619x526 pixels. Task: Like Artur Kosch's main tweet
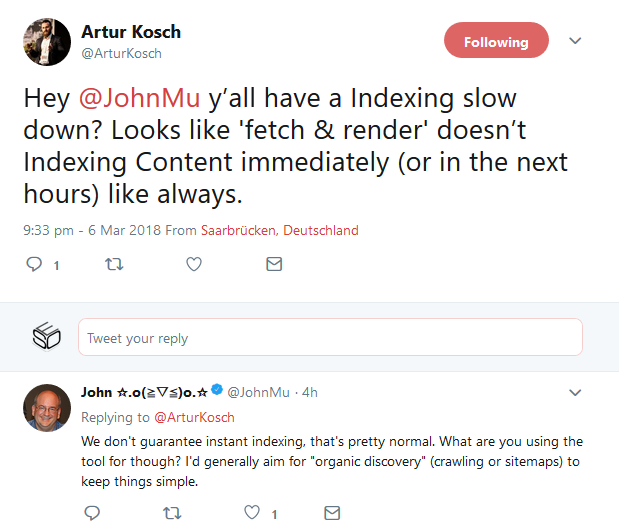[x=194, y=265]
